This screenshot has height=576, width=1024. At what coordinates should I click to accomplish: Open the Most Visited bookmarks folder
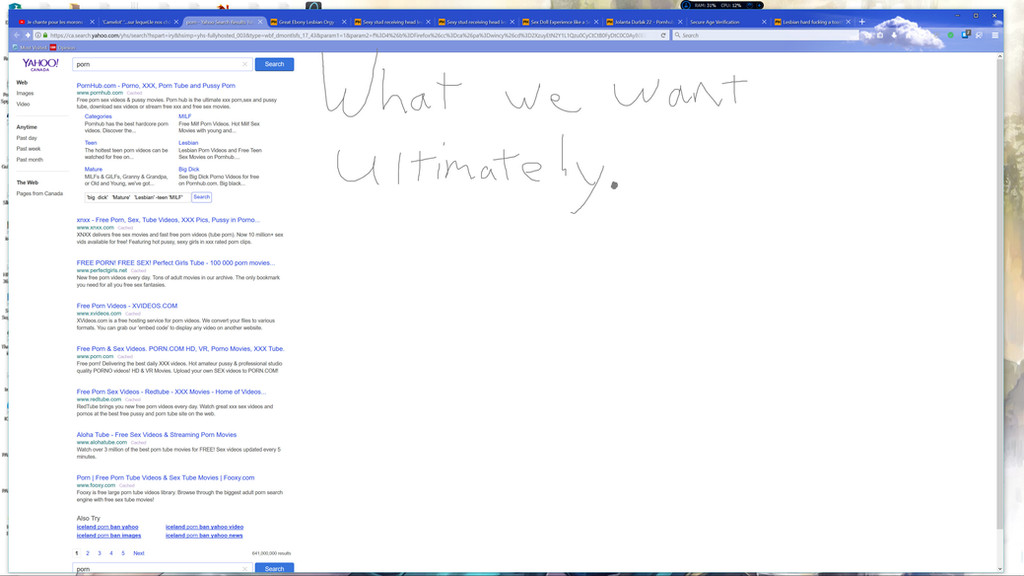(29, 48)
